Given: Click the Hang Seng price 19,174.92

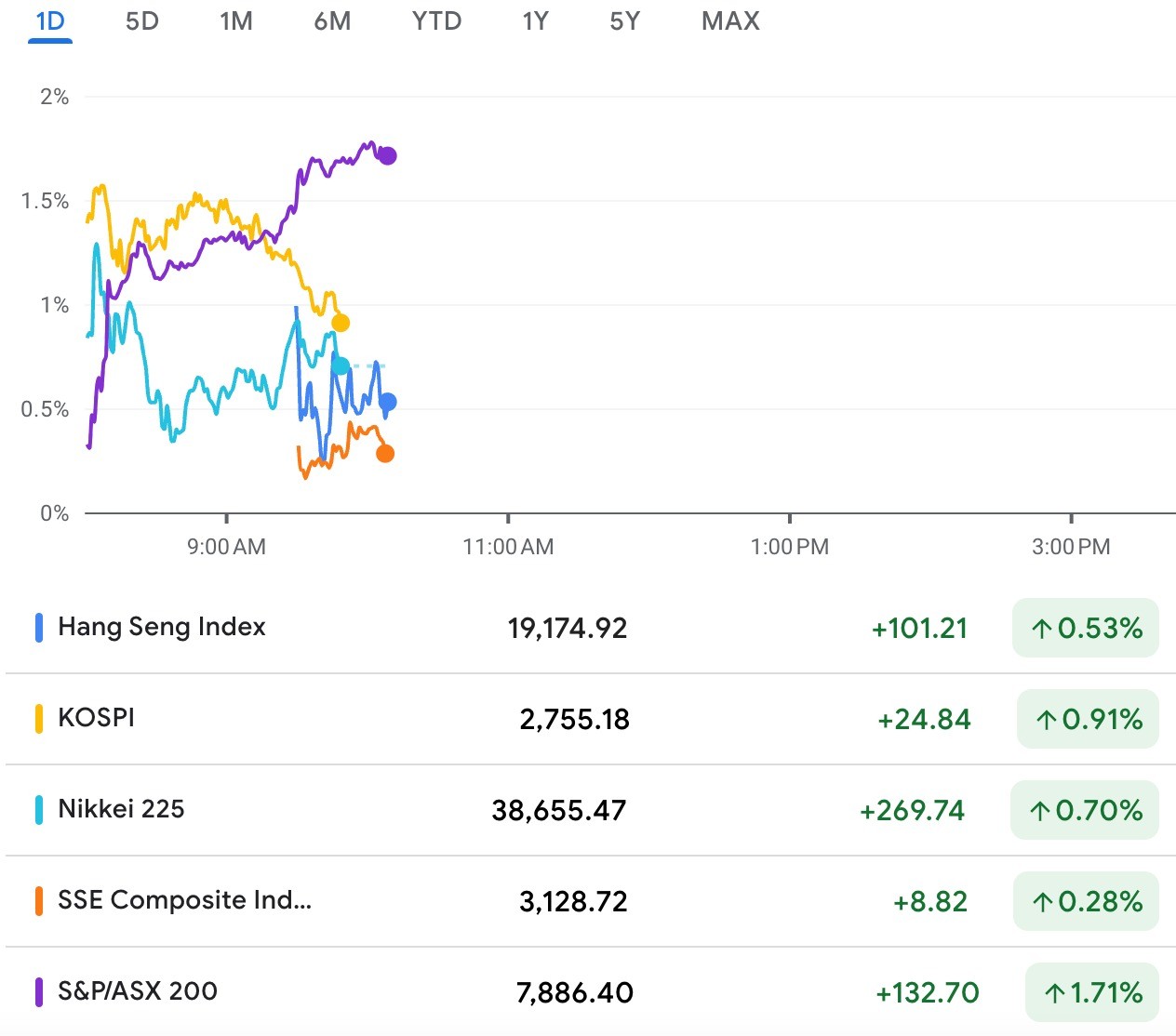Looking at the screenshot, I should point(568,629).
